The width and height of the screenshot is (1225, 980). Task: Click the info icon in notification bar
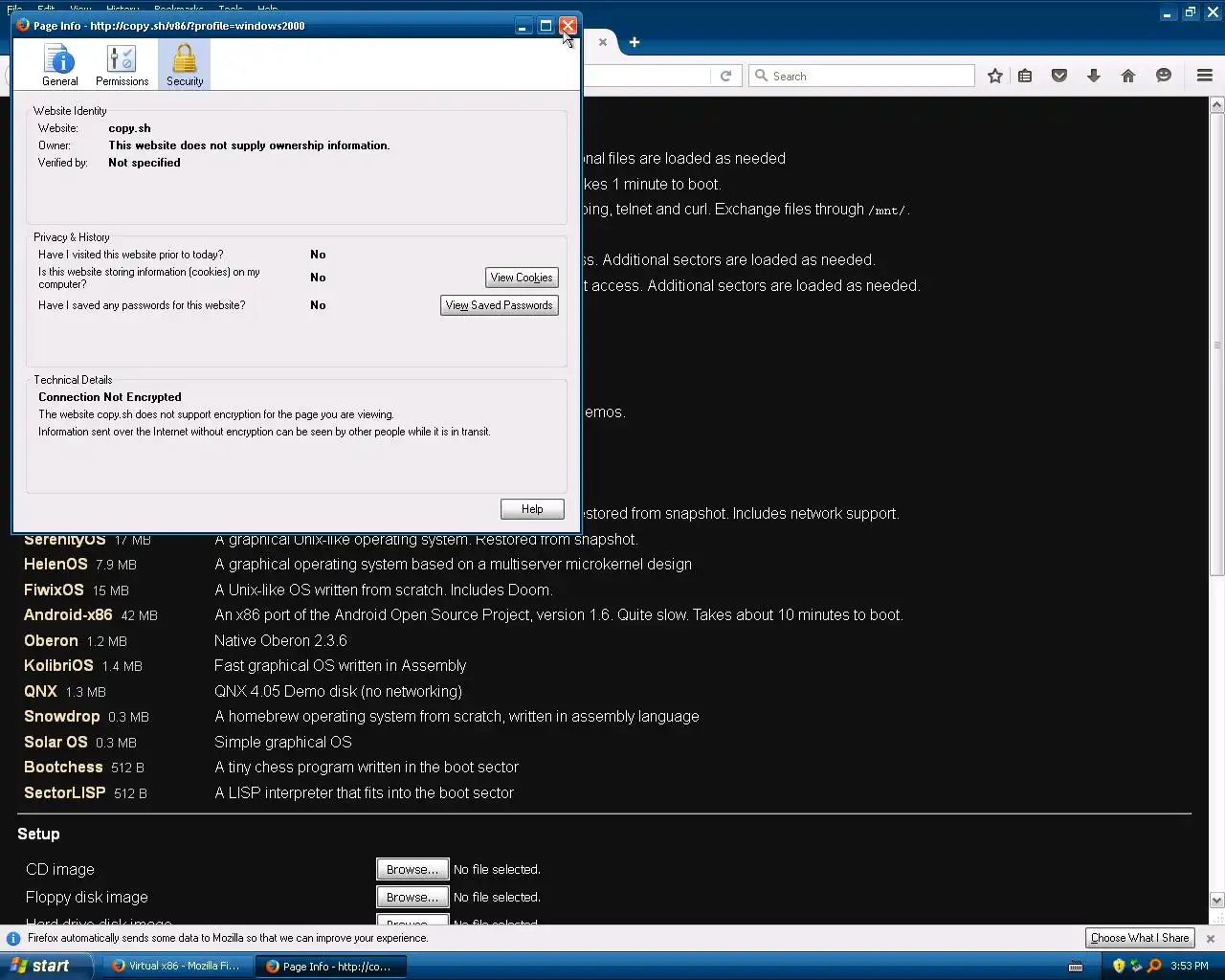tap(13, 939)
